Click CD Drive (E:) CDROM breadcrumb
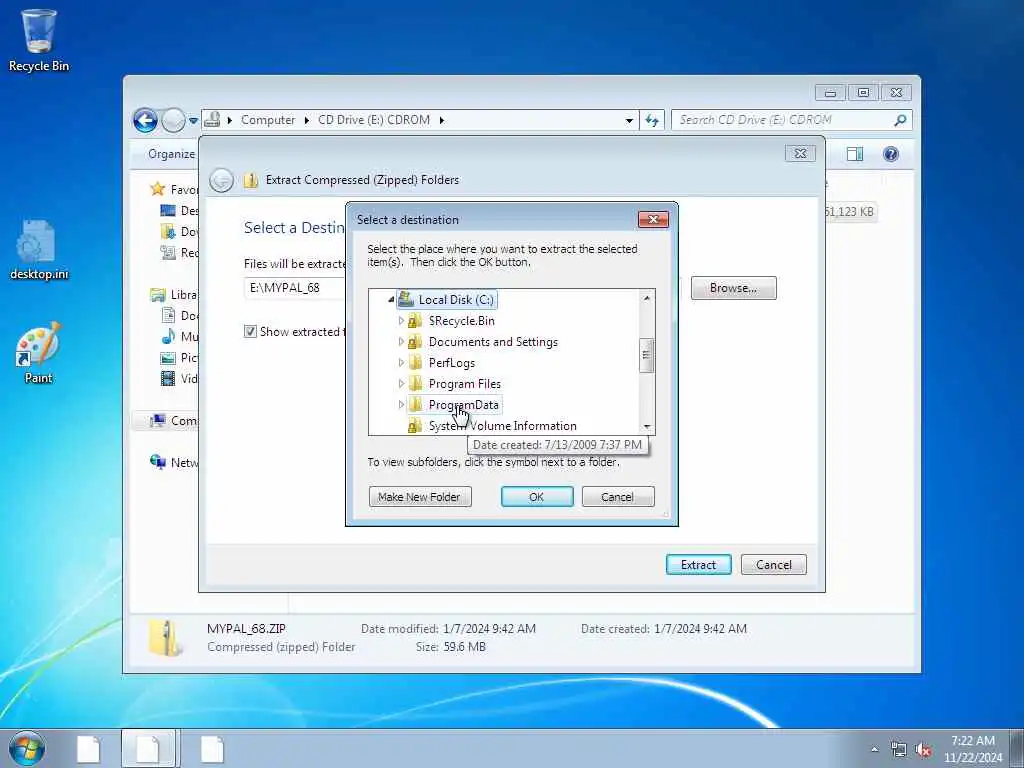Image resolution: width=1024 pixels, height=768 pixels. 374,120
